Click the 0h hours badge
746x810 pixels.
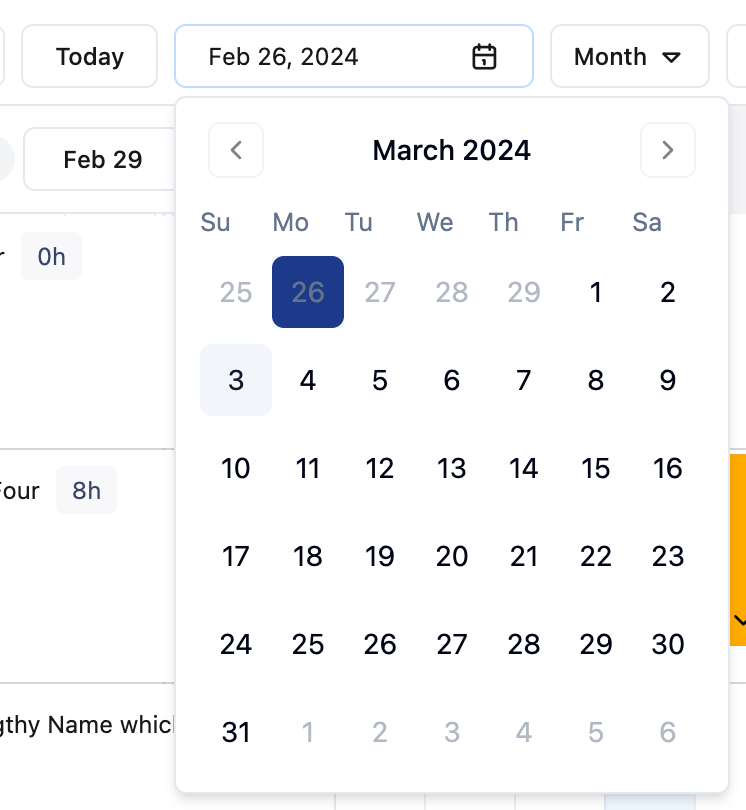[51, 257]
